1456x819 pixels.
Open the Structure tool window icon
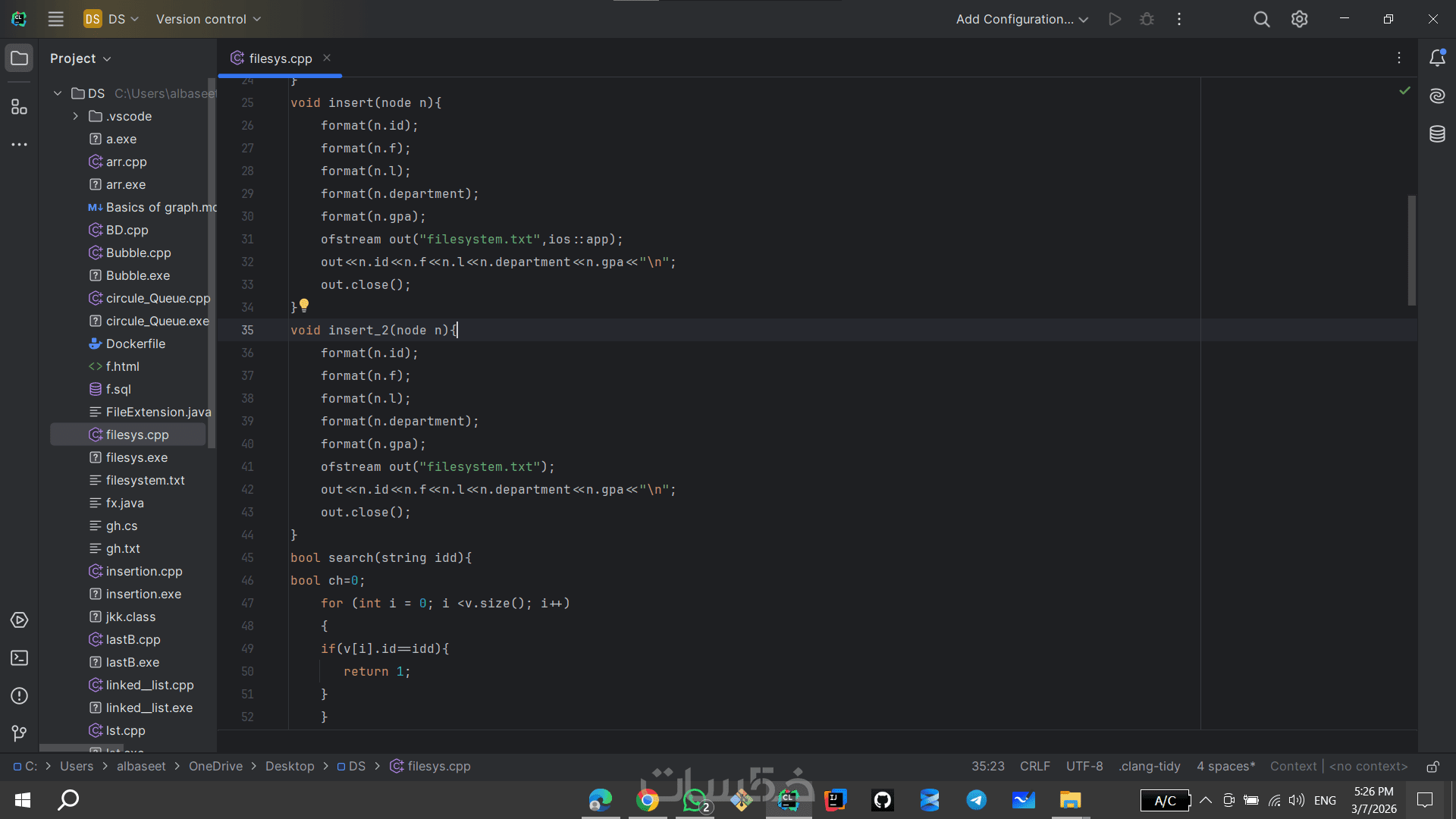(x=19, y=107)
